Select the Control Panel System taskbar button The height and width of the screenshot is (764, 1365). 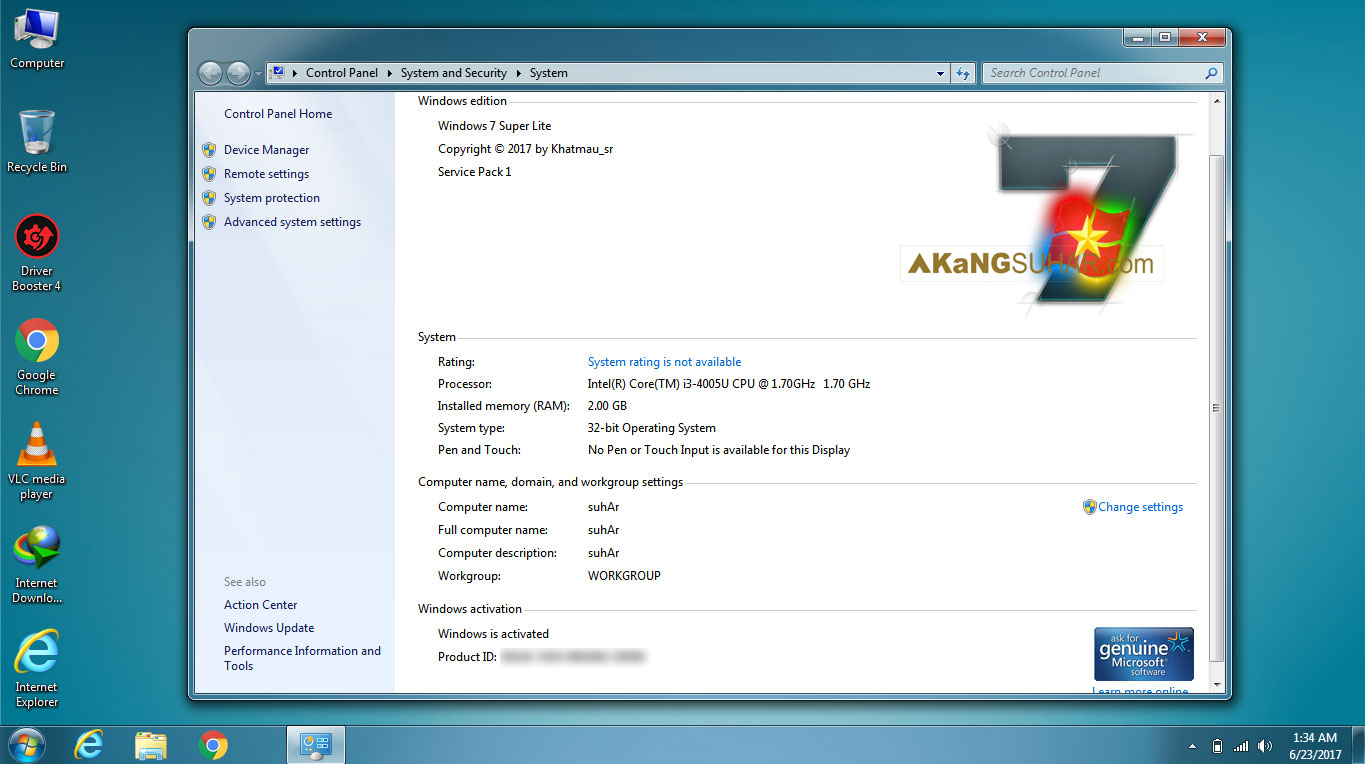point(316,745)
